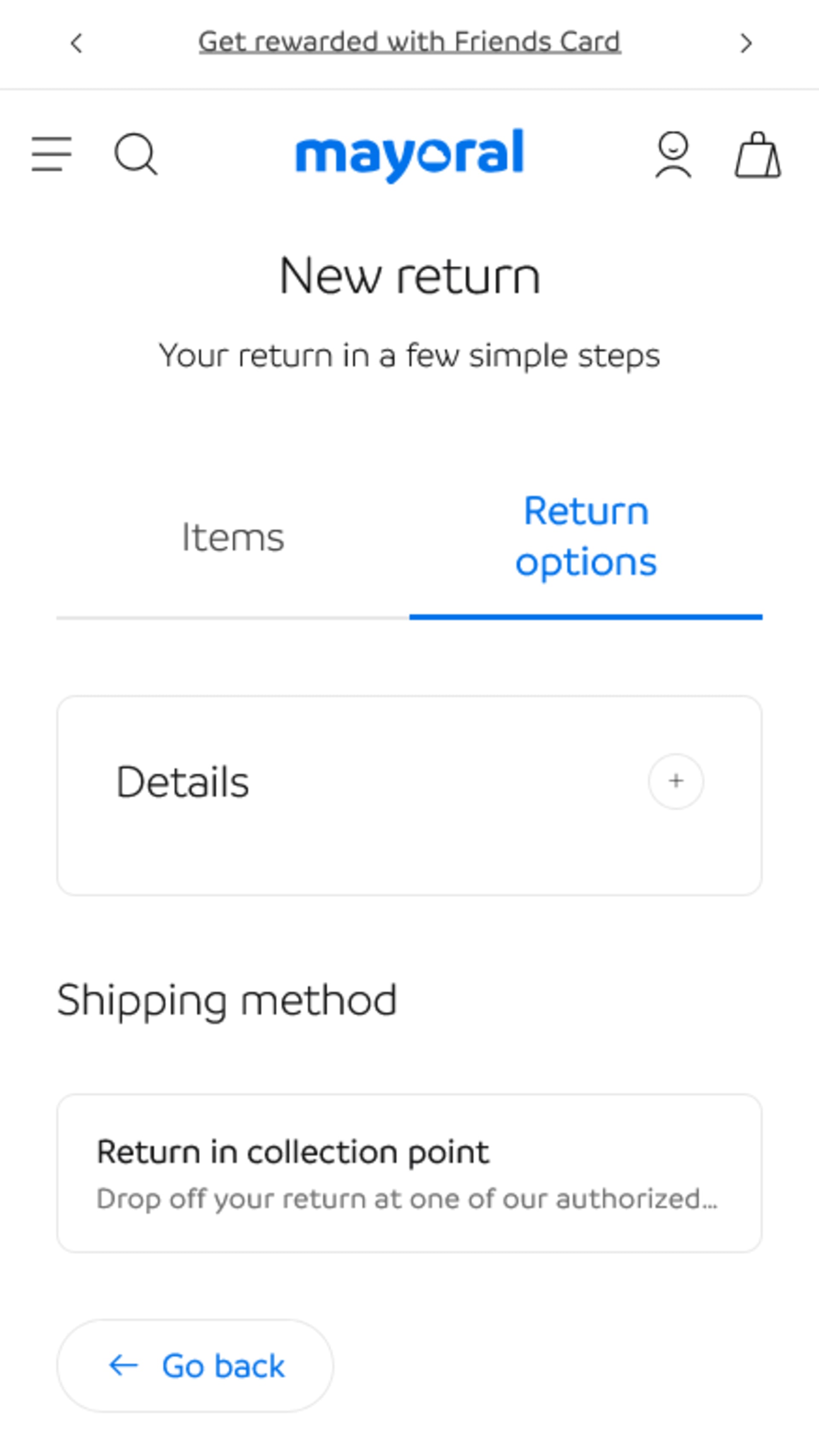This screenshot has height=1456, width=819.
Task: Open the hamburger navigation menu
Action: [x=52, y=154]
